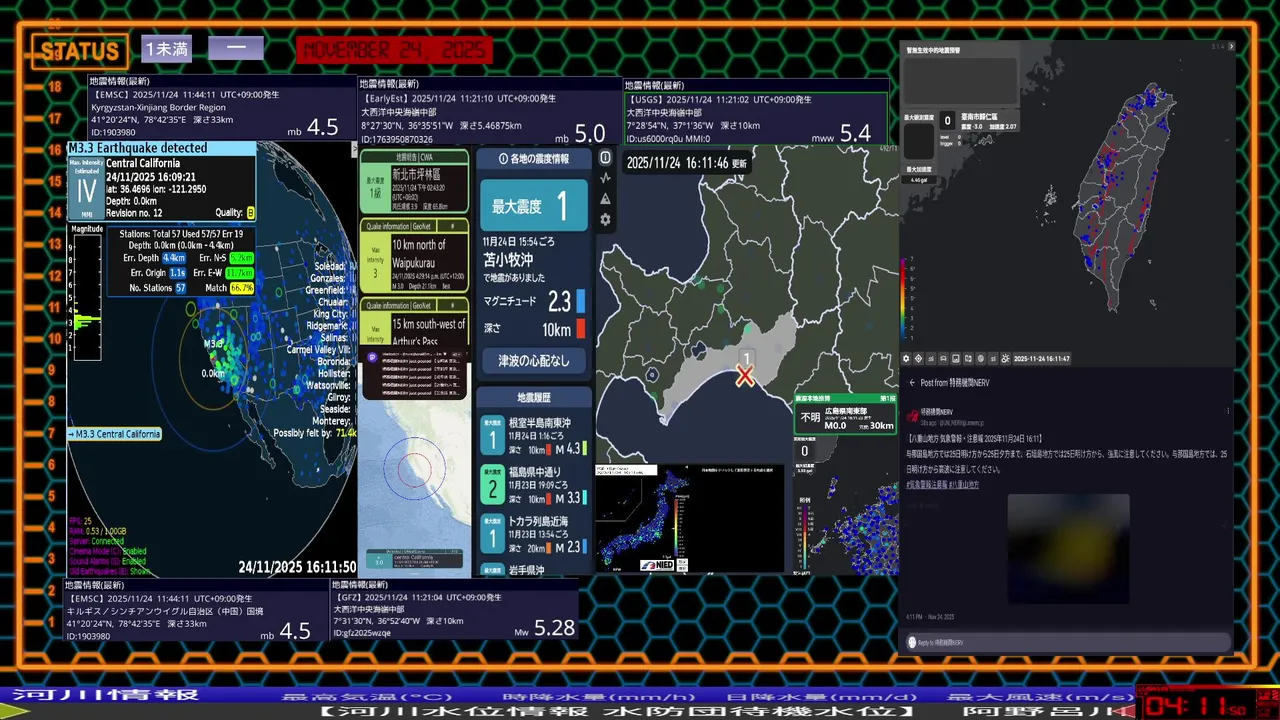Click the No. Stations 57 value
The height and width of the screenshot is (720, 1280).
[181, 288]
